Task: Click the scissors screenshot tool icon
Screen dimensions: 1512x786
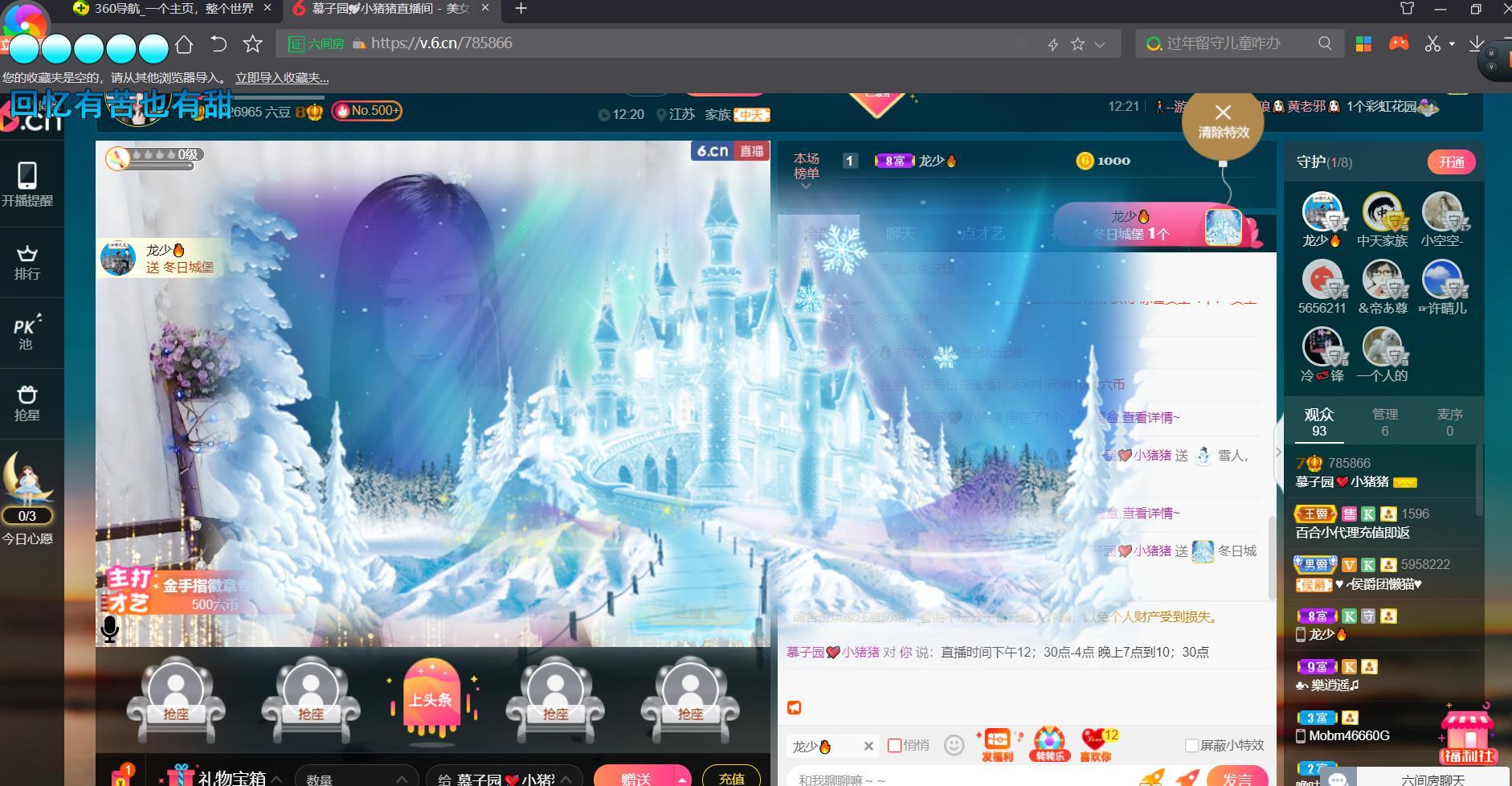Action: (1432, 43)
